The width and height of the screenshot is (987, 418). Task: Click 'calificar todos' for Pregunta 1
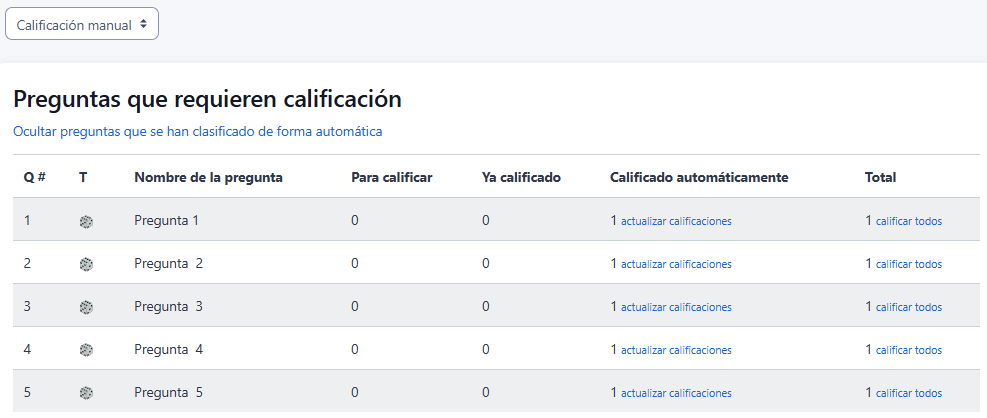point(908,222)
